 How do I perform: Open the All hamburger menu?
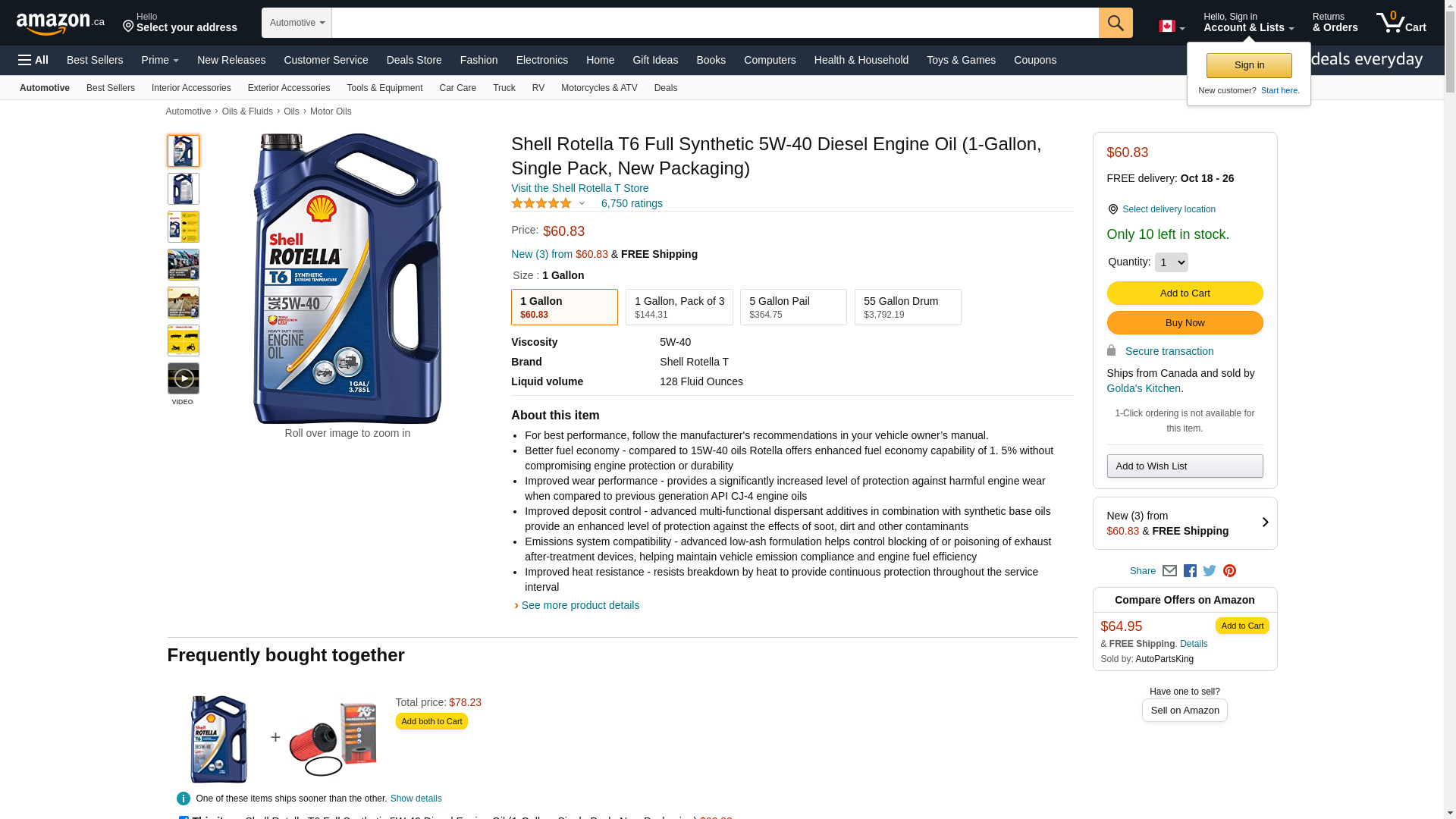[33, 60]
